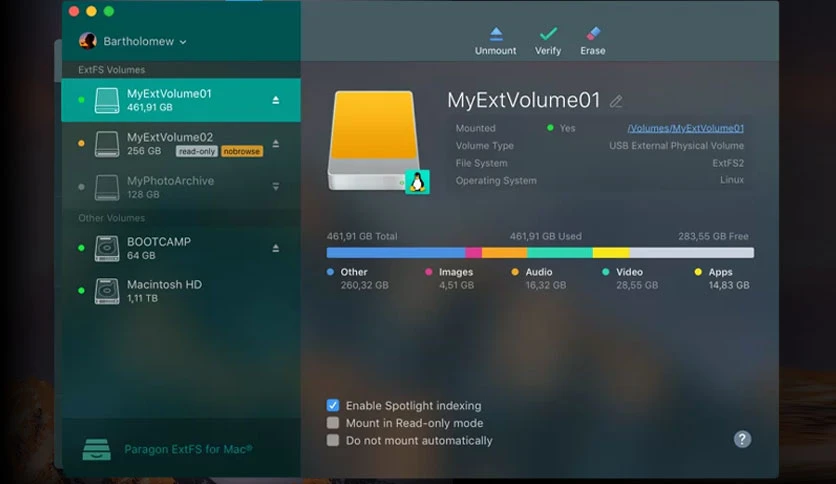
Task: Click the yellow Apps segment of usage bar
Action: 611,253
